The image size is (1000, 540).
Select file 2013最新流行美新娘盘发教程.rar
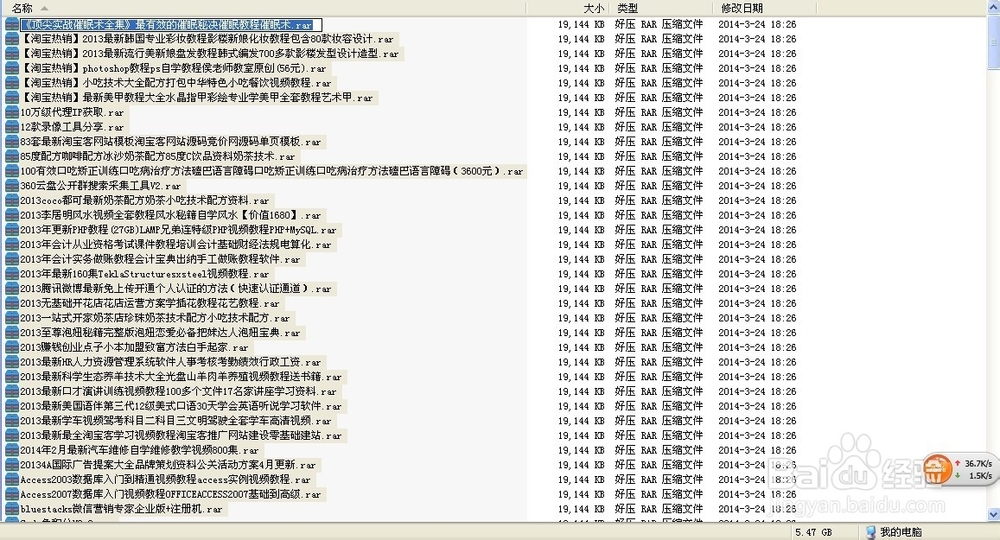click(x=209, y=54)
